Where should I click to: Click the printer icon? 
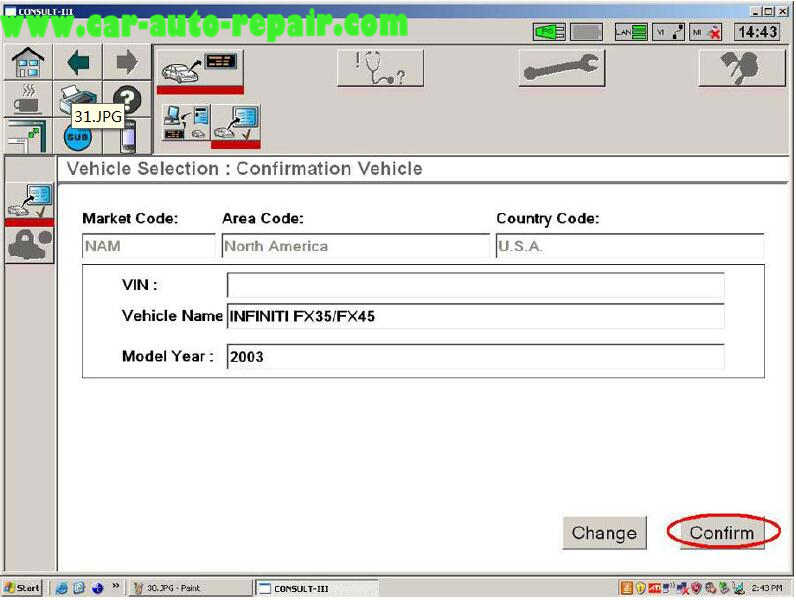tap(76, 98)
